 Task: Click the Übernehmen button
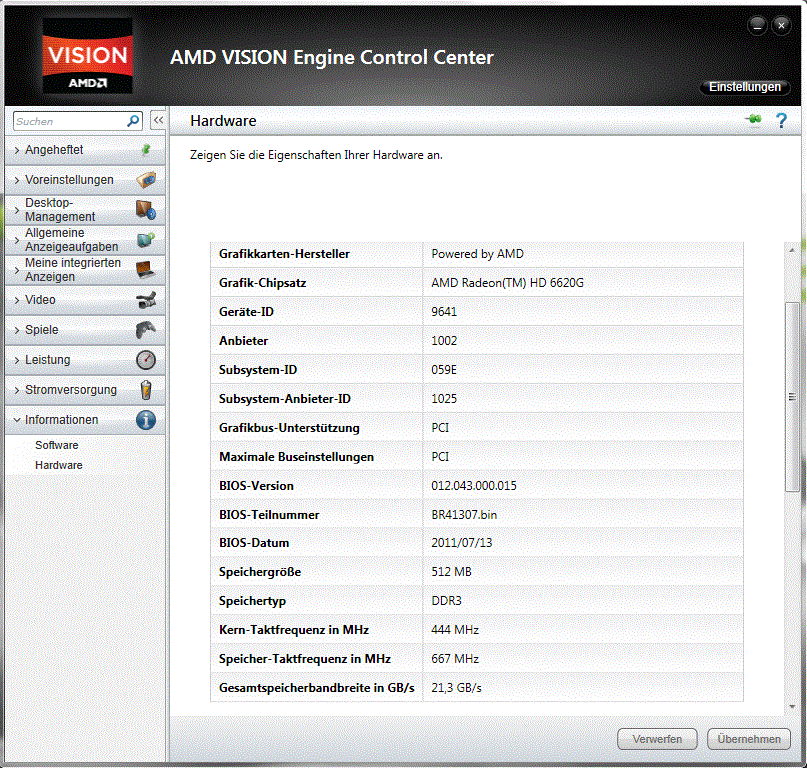click(x=749, y=739)
